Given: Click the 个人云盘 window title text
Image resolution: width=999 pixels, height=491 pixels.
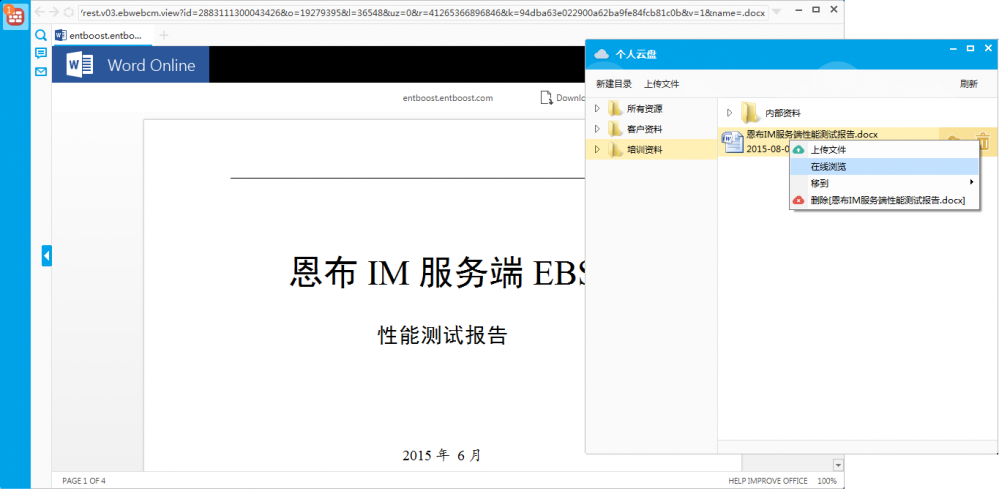Looking at the screenshot, I should click(635, 54).
